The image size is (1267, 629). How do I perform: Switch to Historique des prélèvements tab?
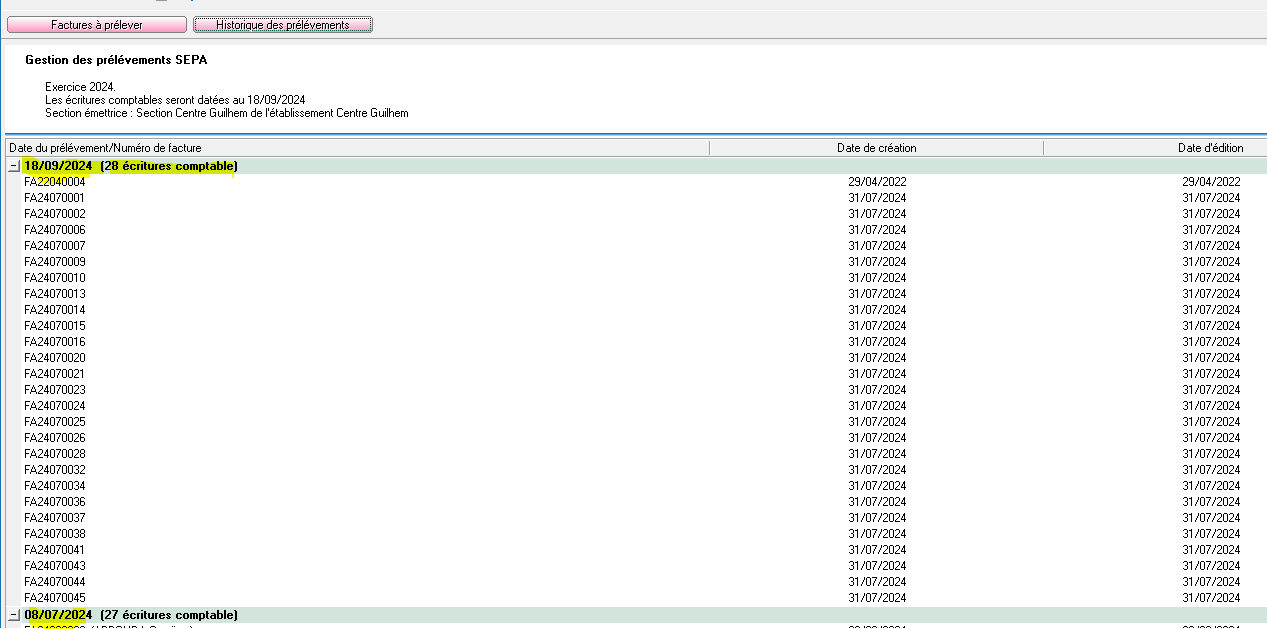[283, 25]
